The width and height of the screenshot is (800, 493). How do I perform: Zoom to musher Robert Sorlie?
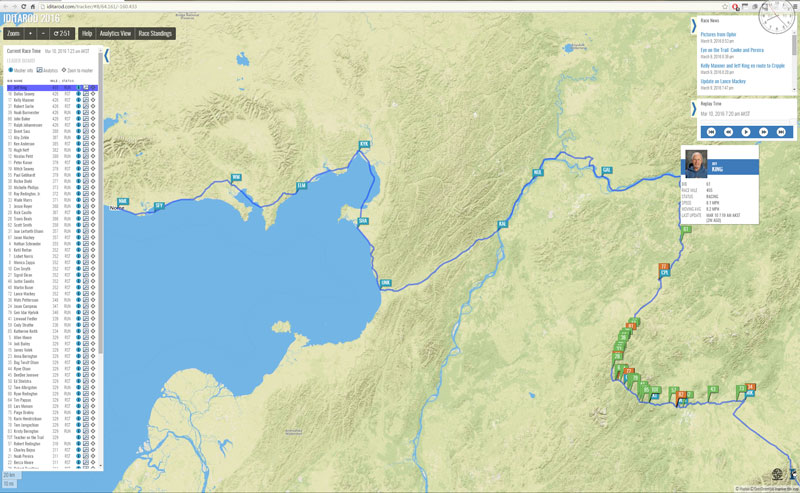(93, 106)
